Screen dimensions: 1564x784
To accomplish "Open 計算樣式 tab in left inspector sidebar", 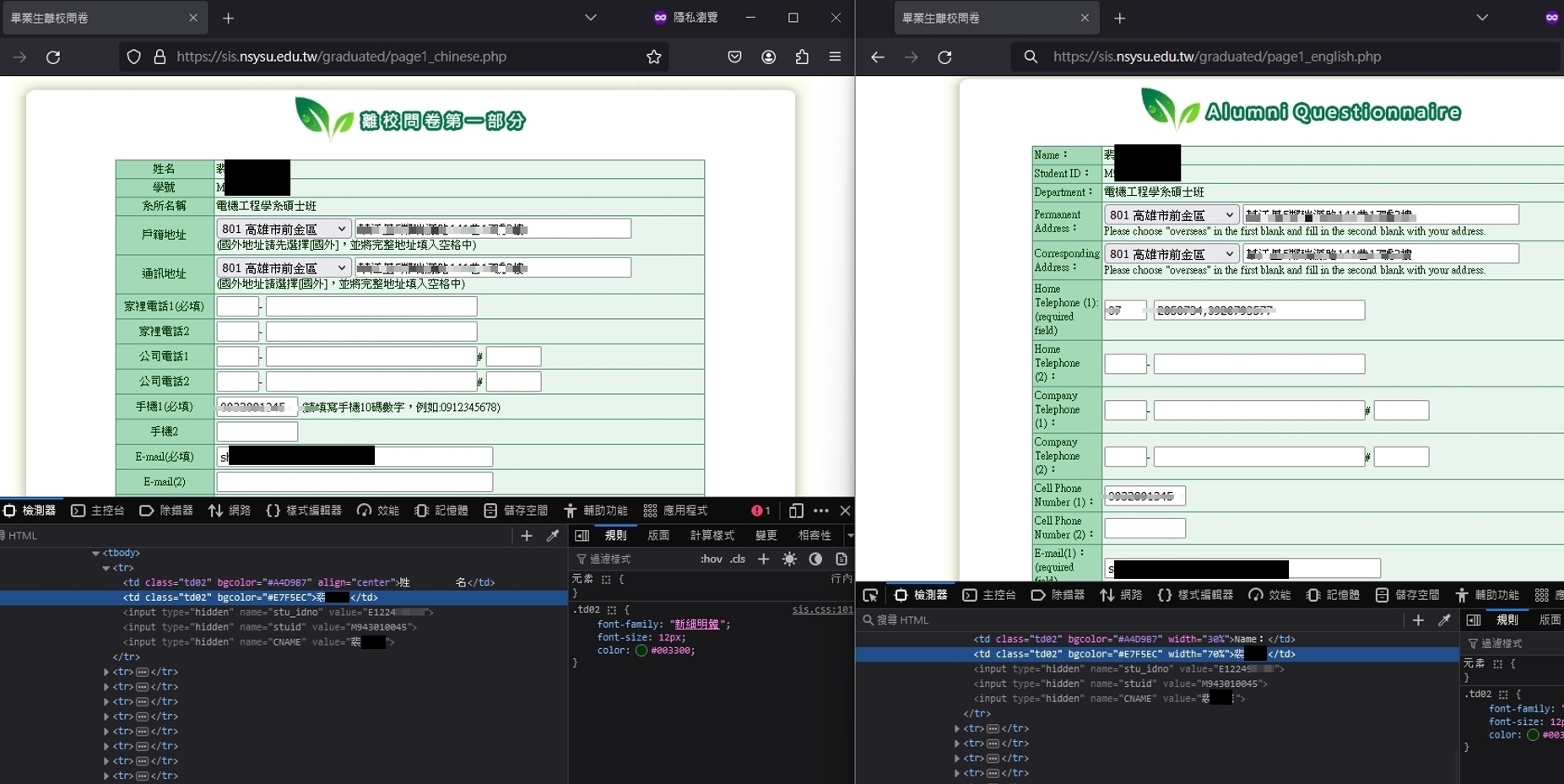I will pos(712,535).
